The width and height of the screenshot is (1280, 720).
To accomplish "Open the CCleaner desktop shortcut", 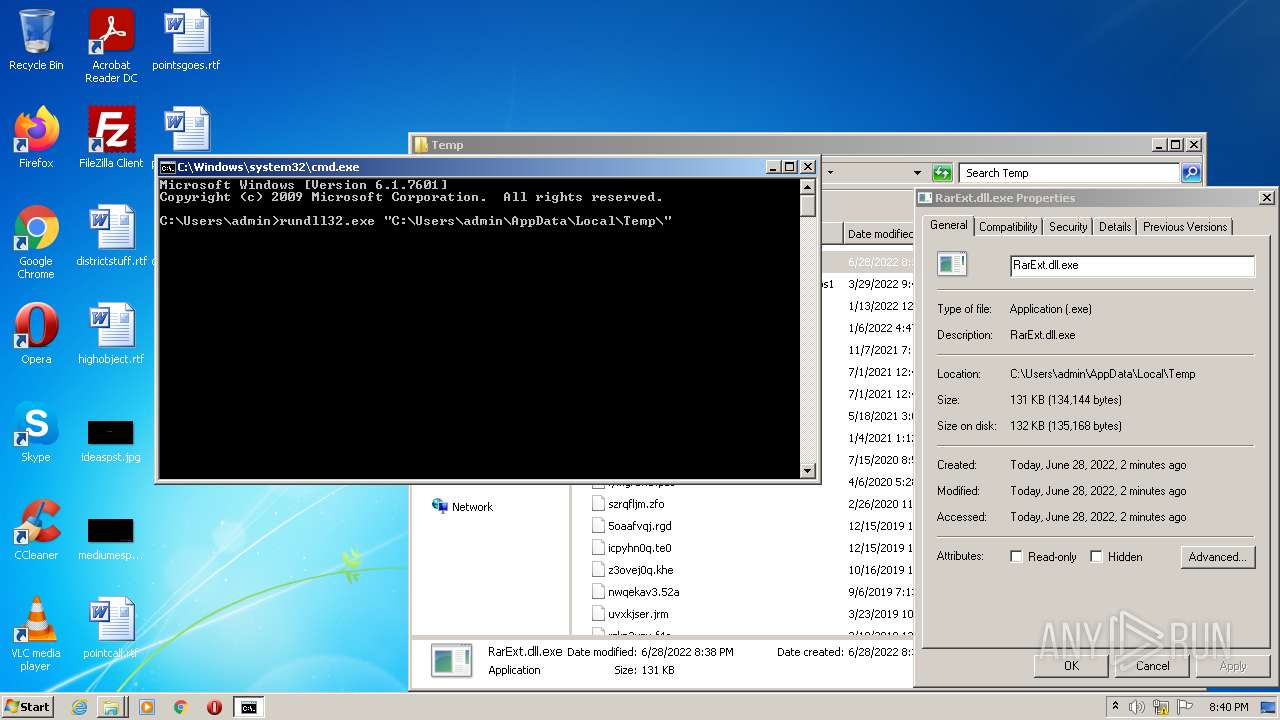I will pyautogui.click(x=36, y=530).
